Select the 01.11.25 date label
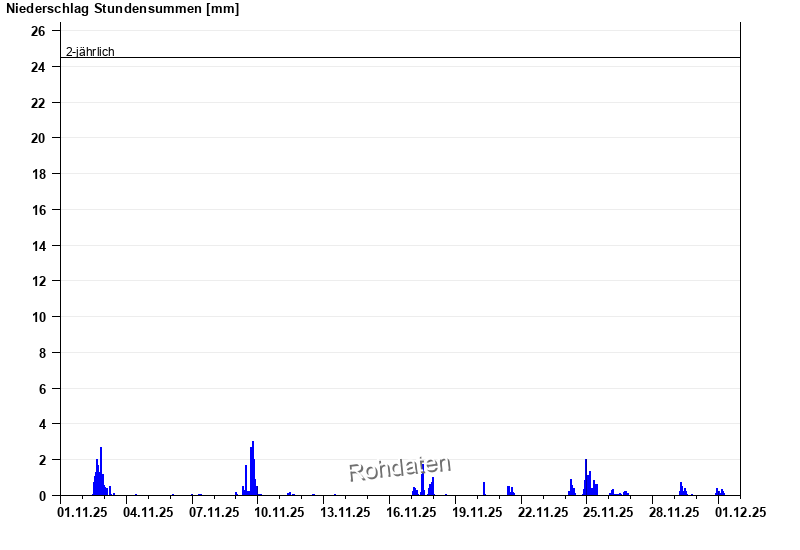800x550 pixels. tap(82, 513)
